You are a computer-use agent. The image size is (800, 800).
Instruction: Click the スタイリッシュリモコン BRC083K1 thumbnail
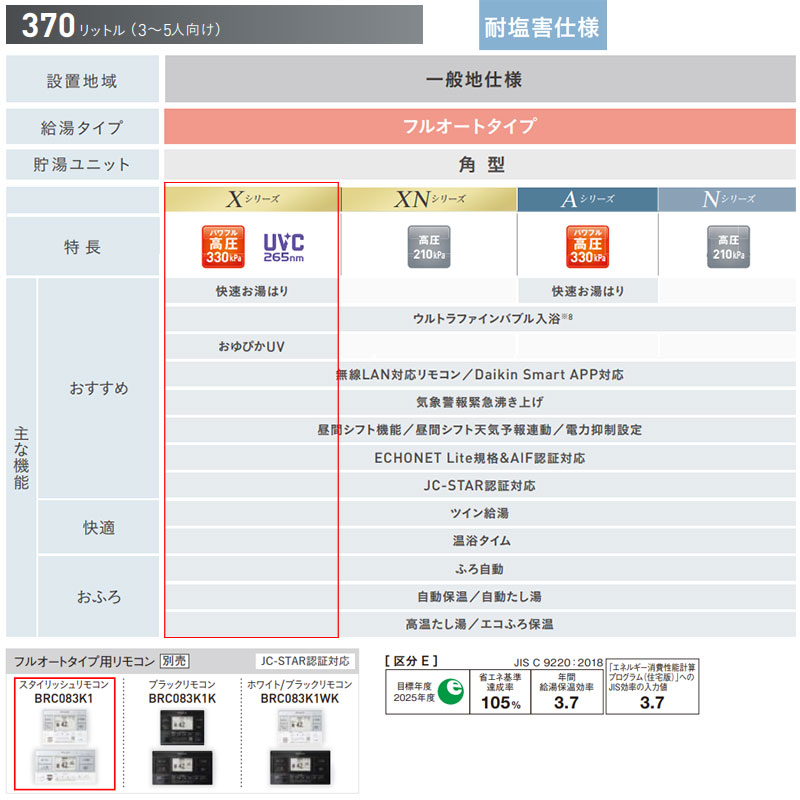[x=64, y=734]
